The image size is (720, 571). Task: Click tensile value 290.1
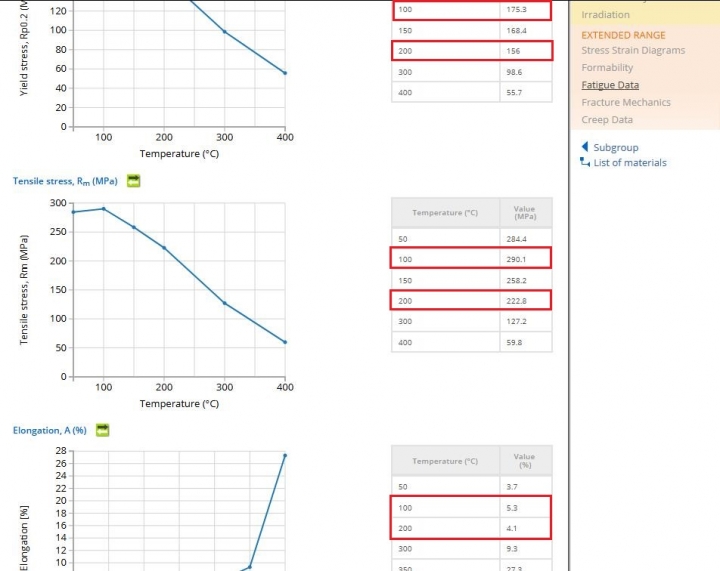pos(516,259)
